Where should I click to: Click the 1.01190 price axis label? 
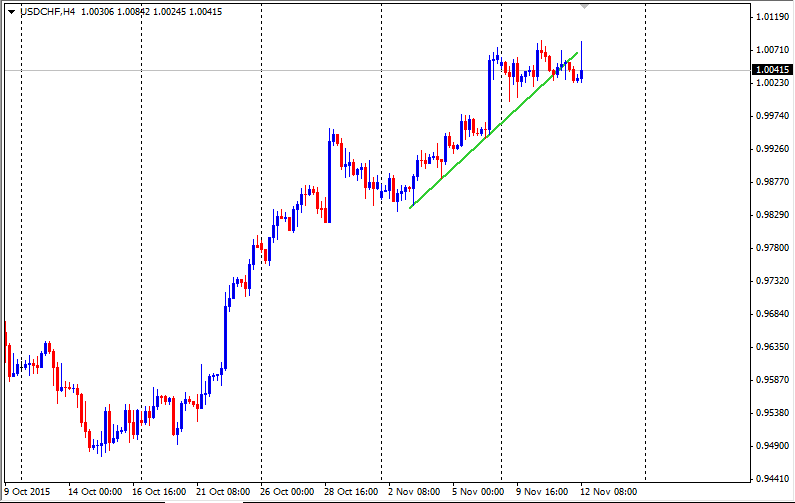[773, 17]
